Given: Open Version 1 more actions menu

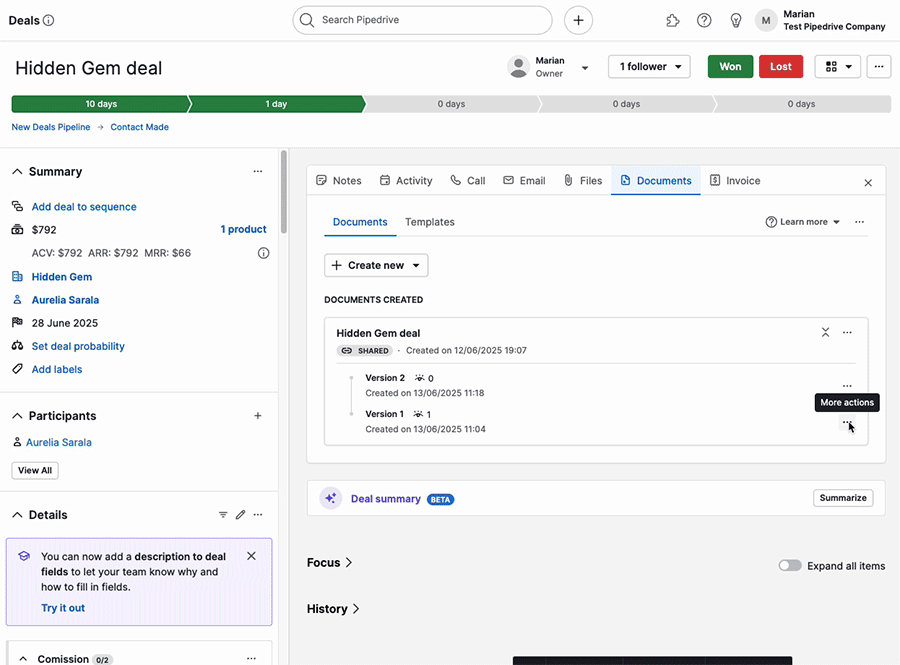Looking at the screenshot, I should pyautogui.click(x=847, y=423).
